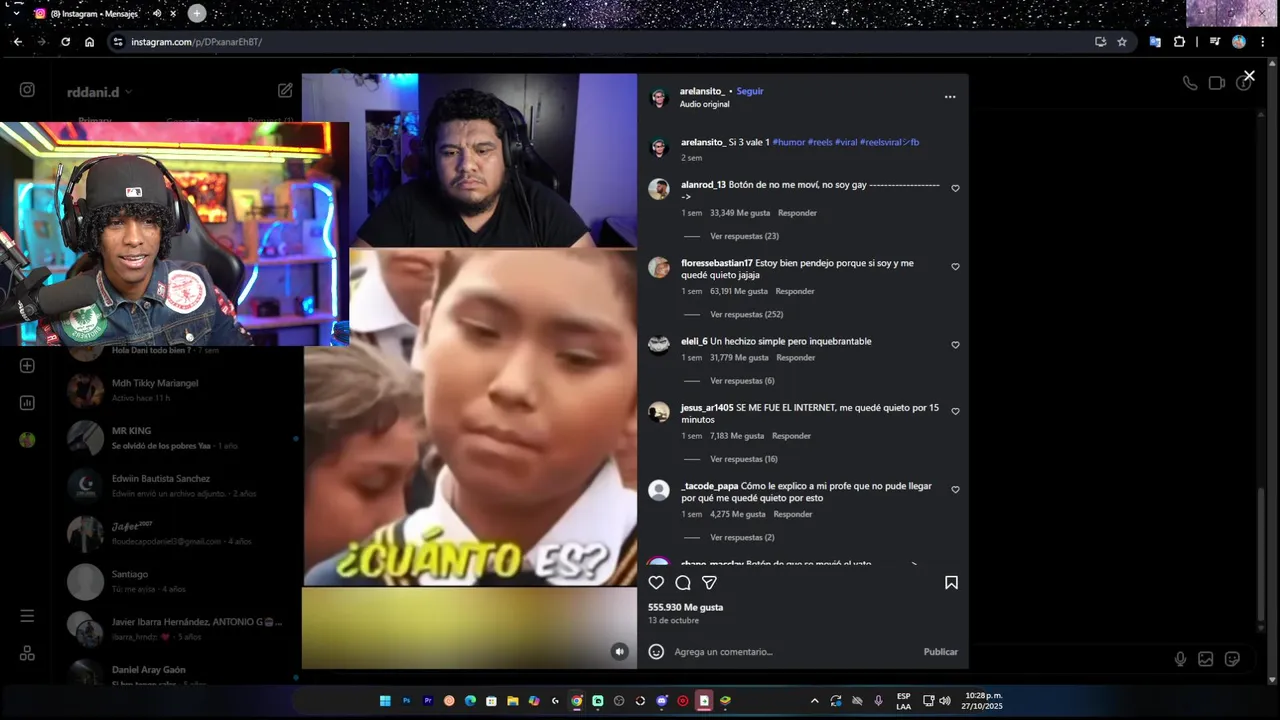The width and height of the screenshot is (1280, 720).
Task: Reply to eleli_6 with Responder
Action: click(x=796, y=358)
